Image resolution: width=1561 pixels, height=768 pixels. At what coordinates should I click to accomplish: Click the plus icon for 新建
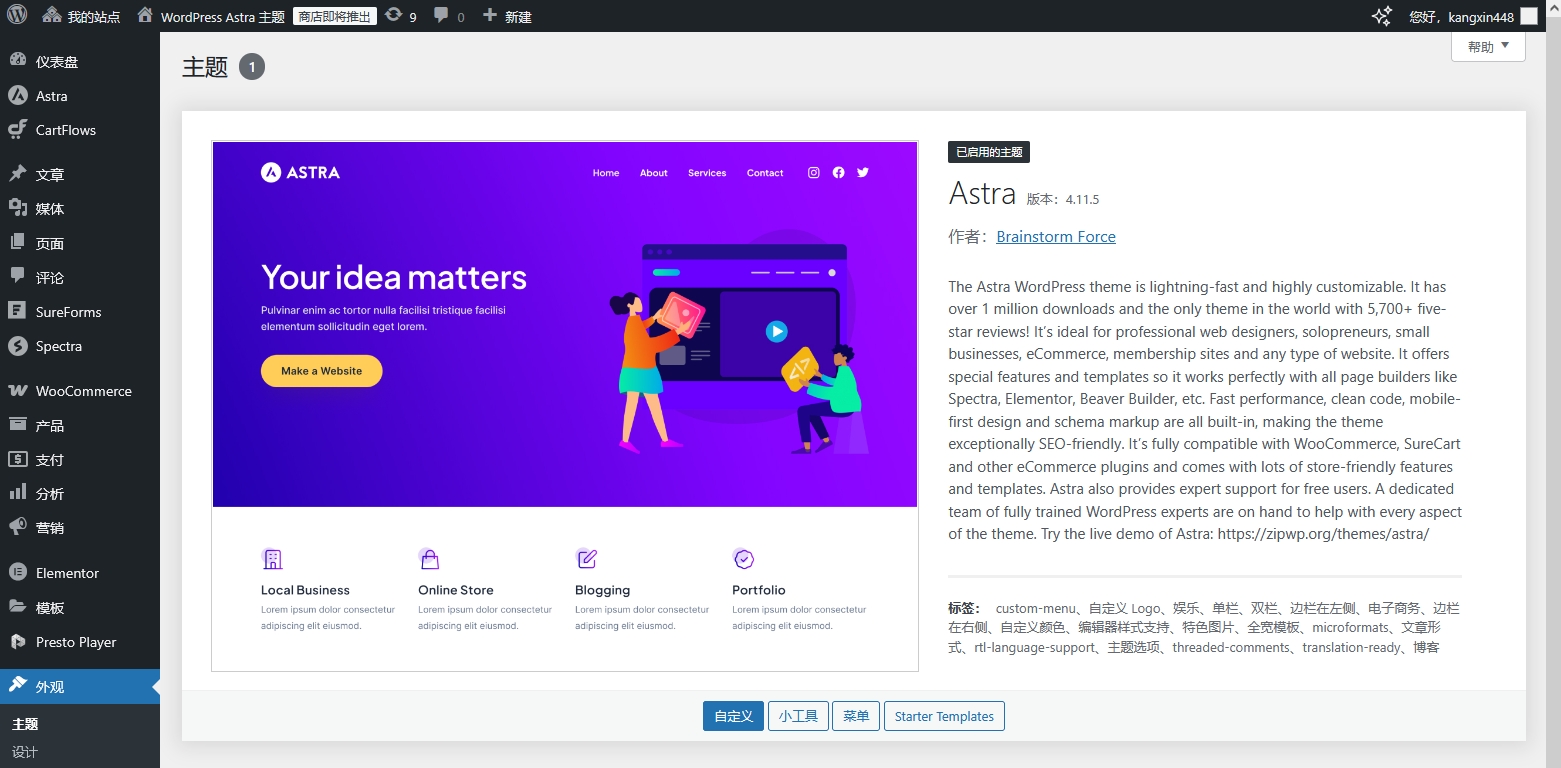pos(490,16)
